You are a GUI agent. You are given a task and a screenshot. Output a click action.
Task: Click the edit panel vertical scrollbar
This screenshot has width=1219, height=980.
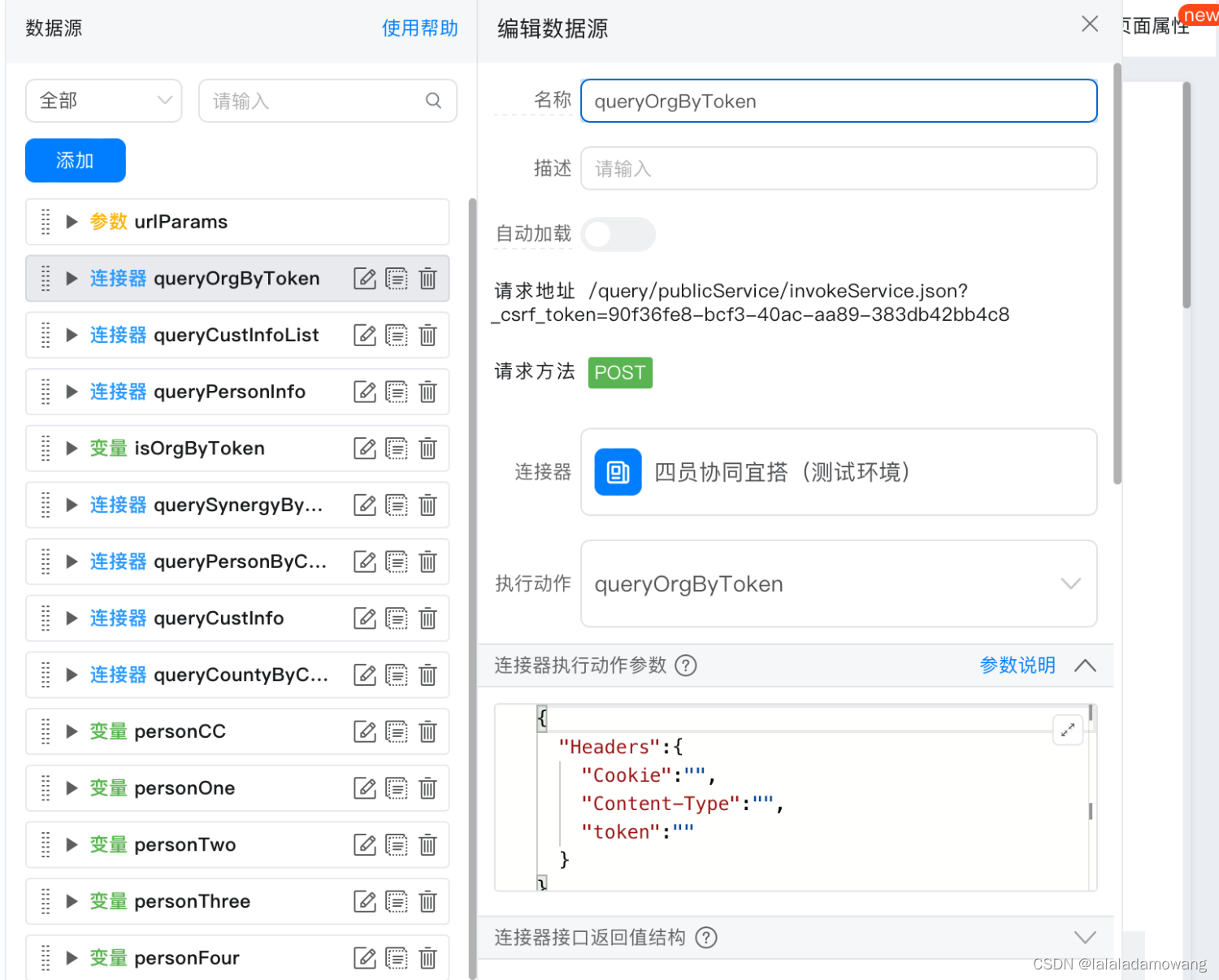click(1117, 274)
